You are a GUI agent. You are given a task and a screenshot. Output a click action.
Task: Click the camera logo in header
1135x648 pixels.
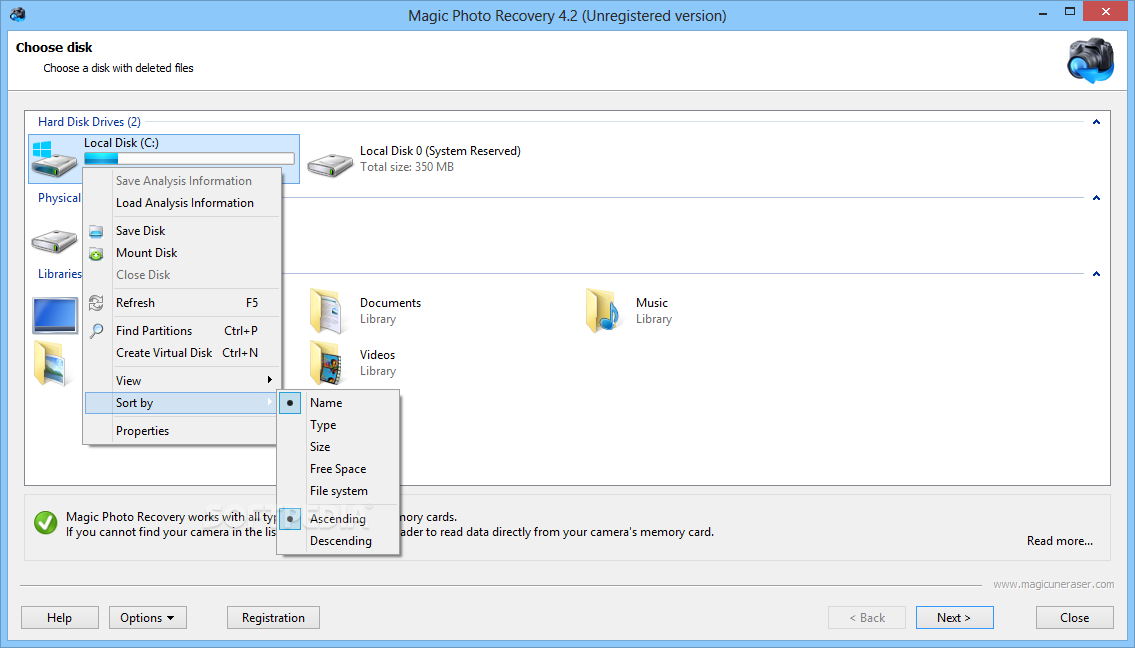[x=1091, y=60]
